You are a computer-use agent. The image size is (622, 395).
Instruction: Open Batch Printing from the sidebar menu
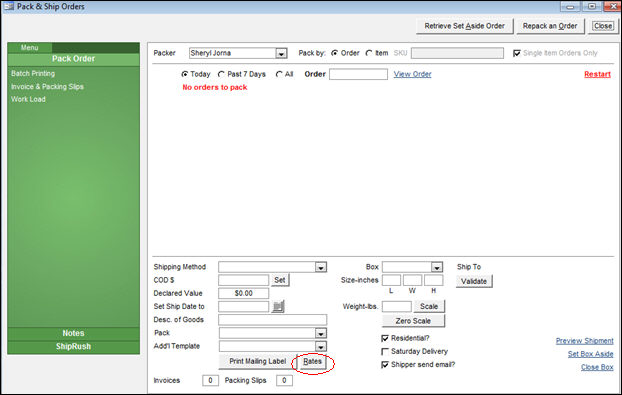pos(33,73)
